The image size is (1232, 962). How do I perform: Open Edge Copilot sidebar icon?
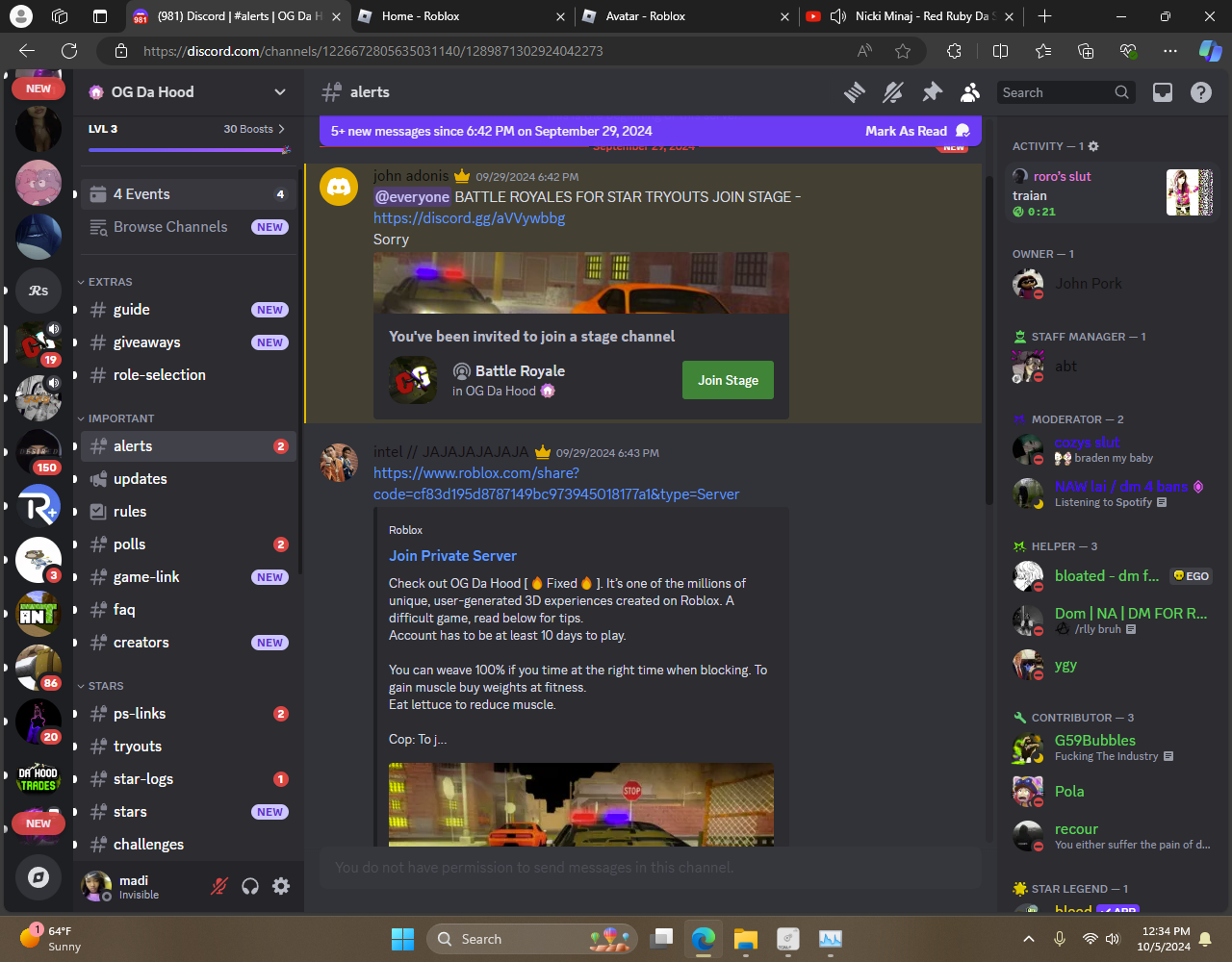tap(1210, 51)
